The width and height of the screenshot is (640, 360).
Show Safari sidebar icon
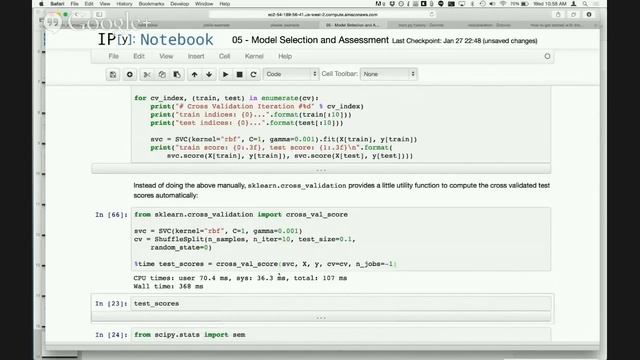coord(99,15)
